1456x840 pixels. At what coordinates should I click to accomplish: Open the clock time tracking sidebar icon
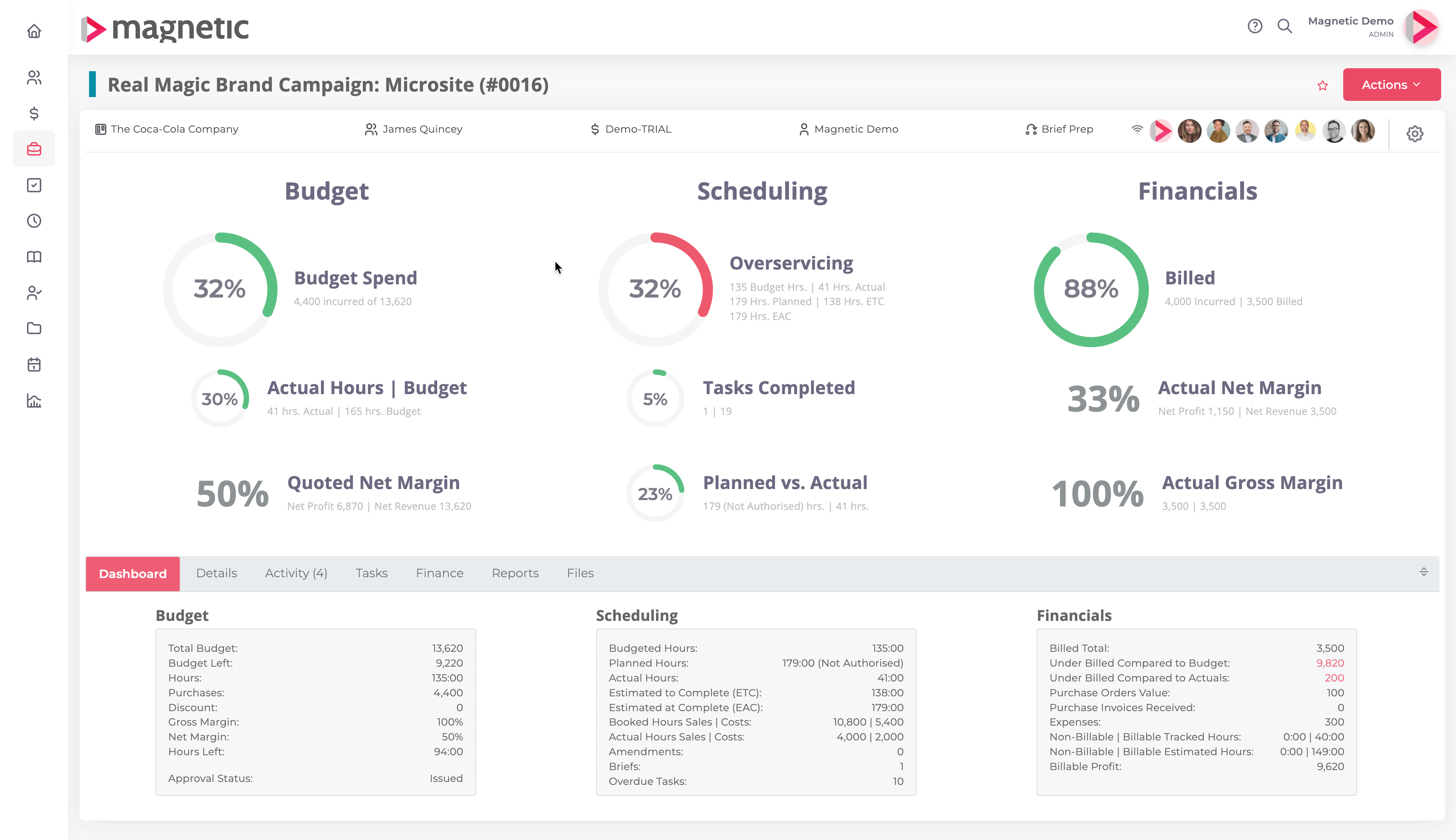(x=34, y=221)
